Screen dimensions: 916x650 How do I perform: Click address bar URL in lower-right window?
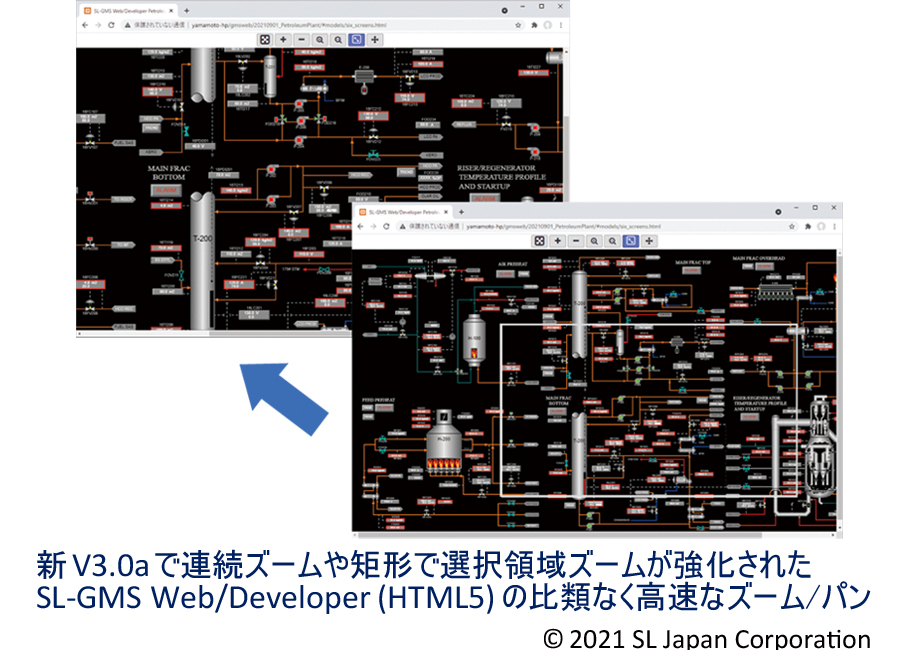pyautogui.click(x=564, y=226)
